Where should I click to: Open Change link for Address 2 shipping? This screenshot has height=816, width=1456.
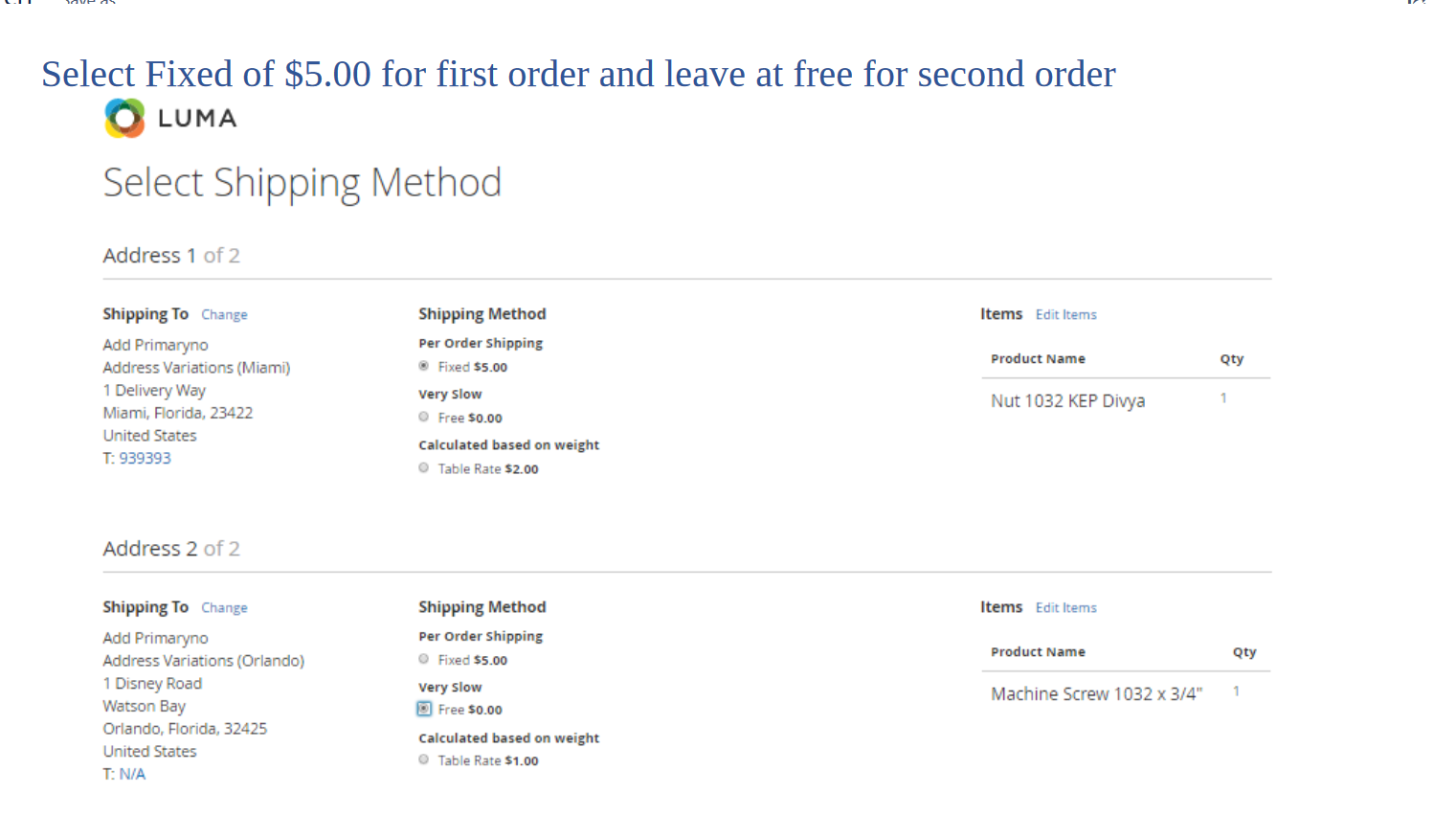224,607
